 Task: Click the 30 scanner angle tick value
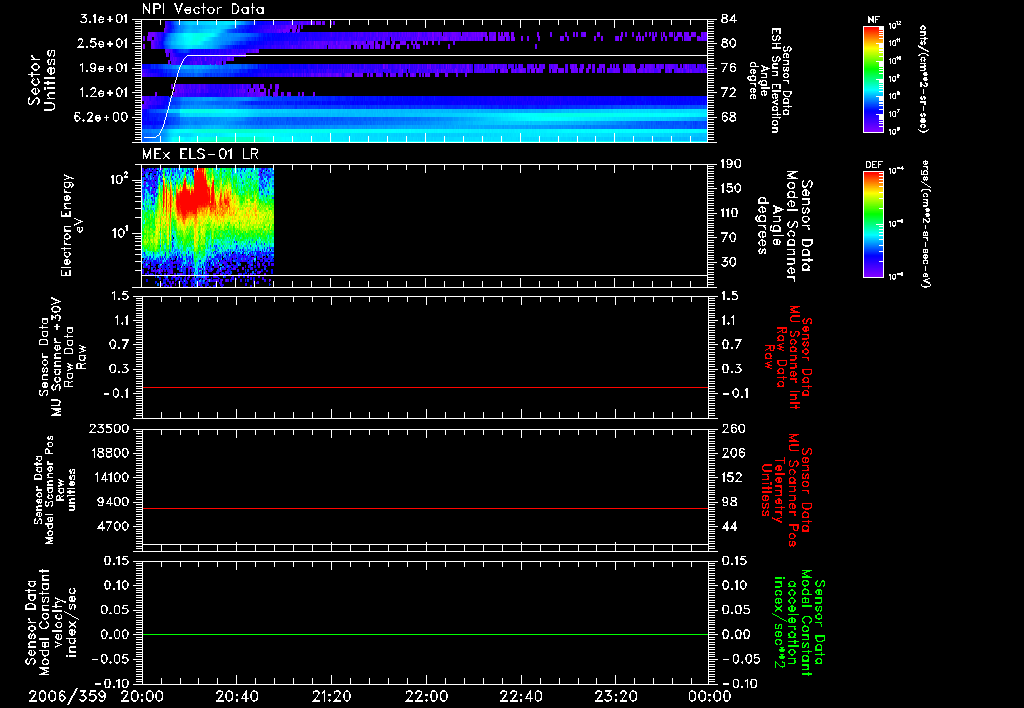click(729, 262)
